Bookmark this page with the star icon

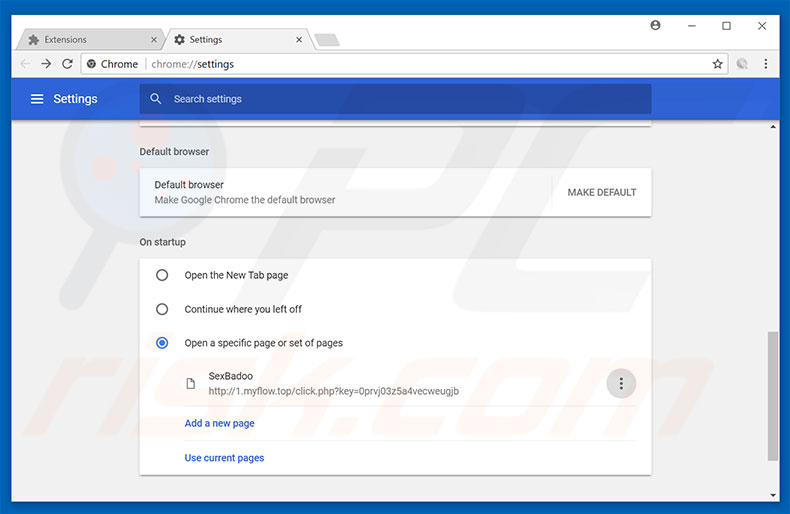pos(717,64)
